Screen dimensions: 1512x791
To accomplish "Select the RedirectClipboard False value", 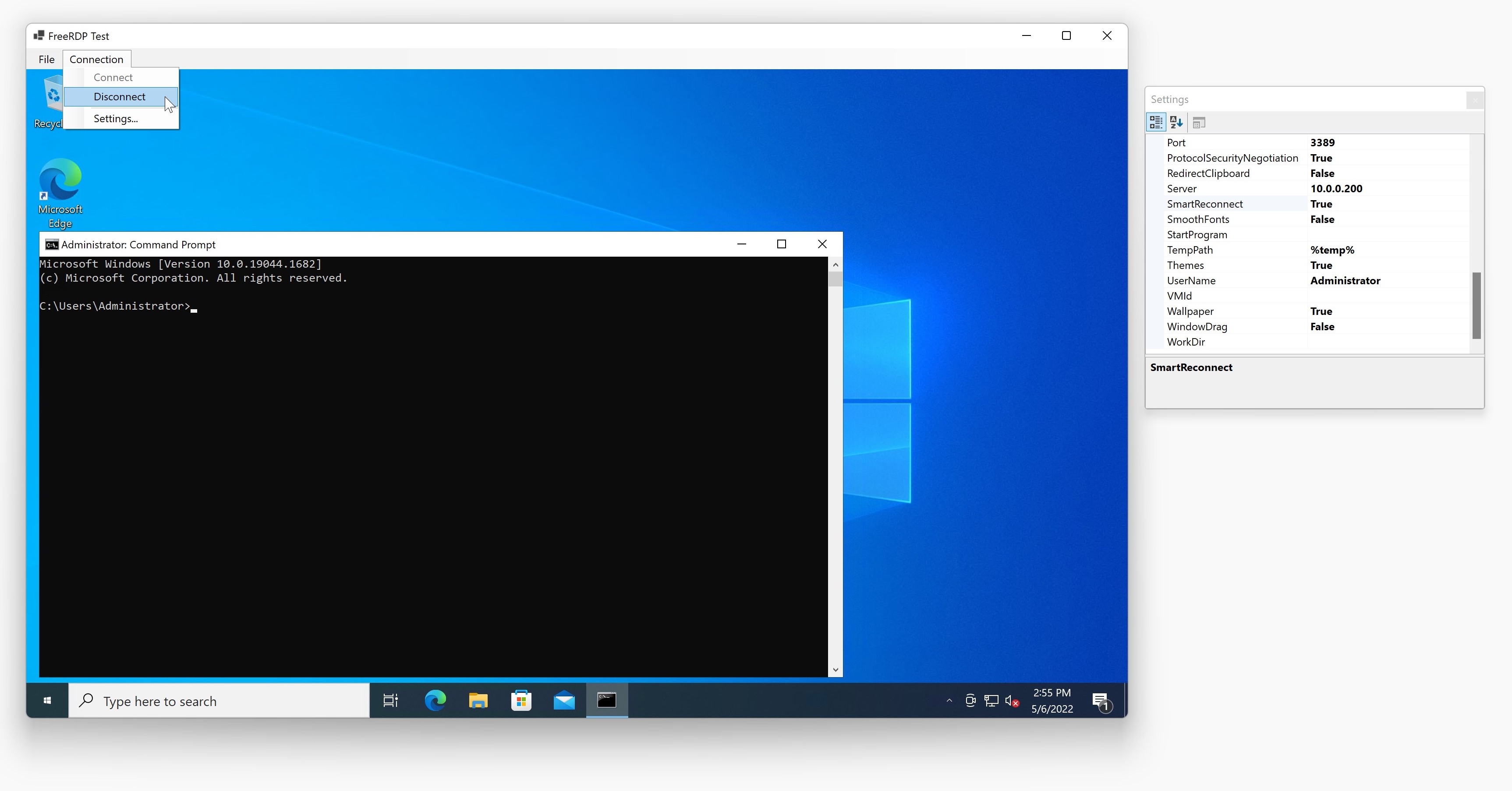I will pos(1322,174).
